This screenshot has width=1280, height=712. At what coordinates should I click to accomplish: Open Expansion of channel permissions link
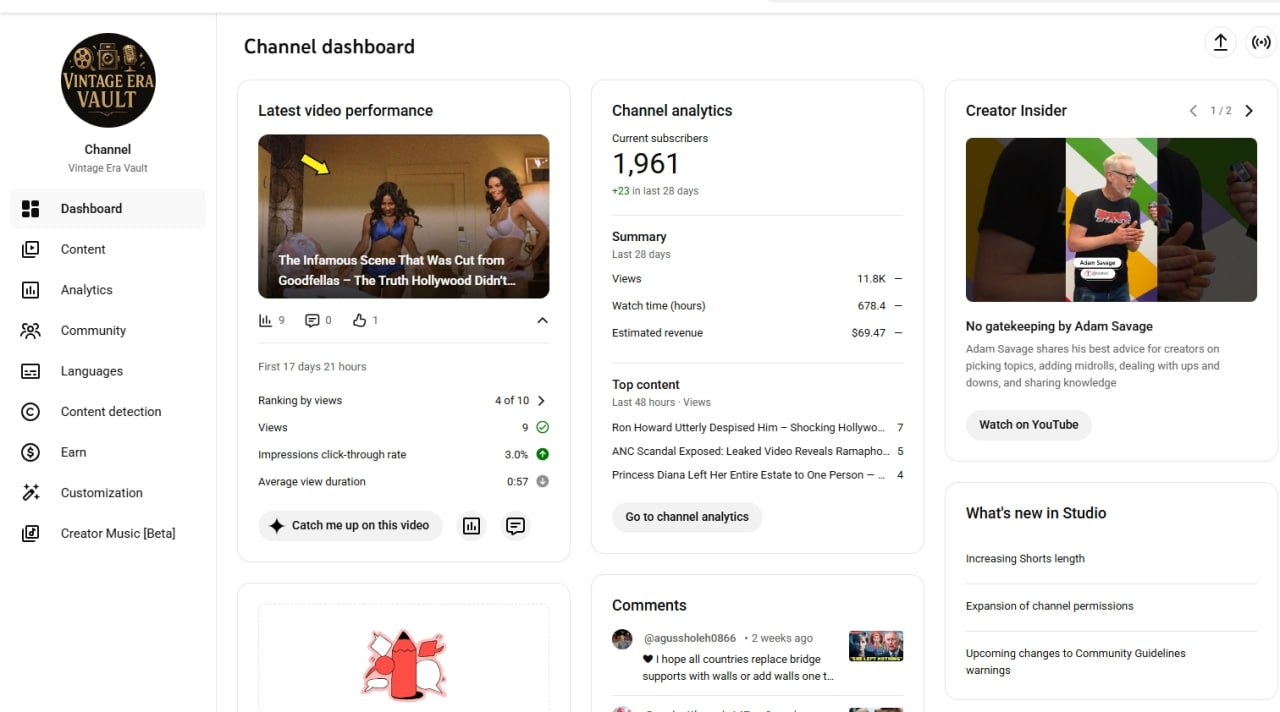click(x=1049, y=606)
